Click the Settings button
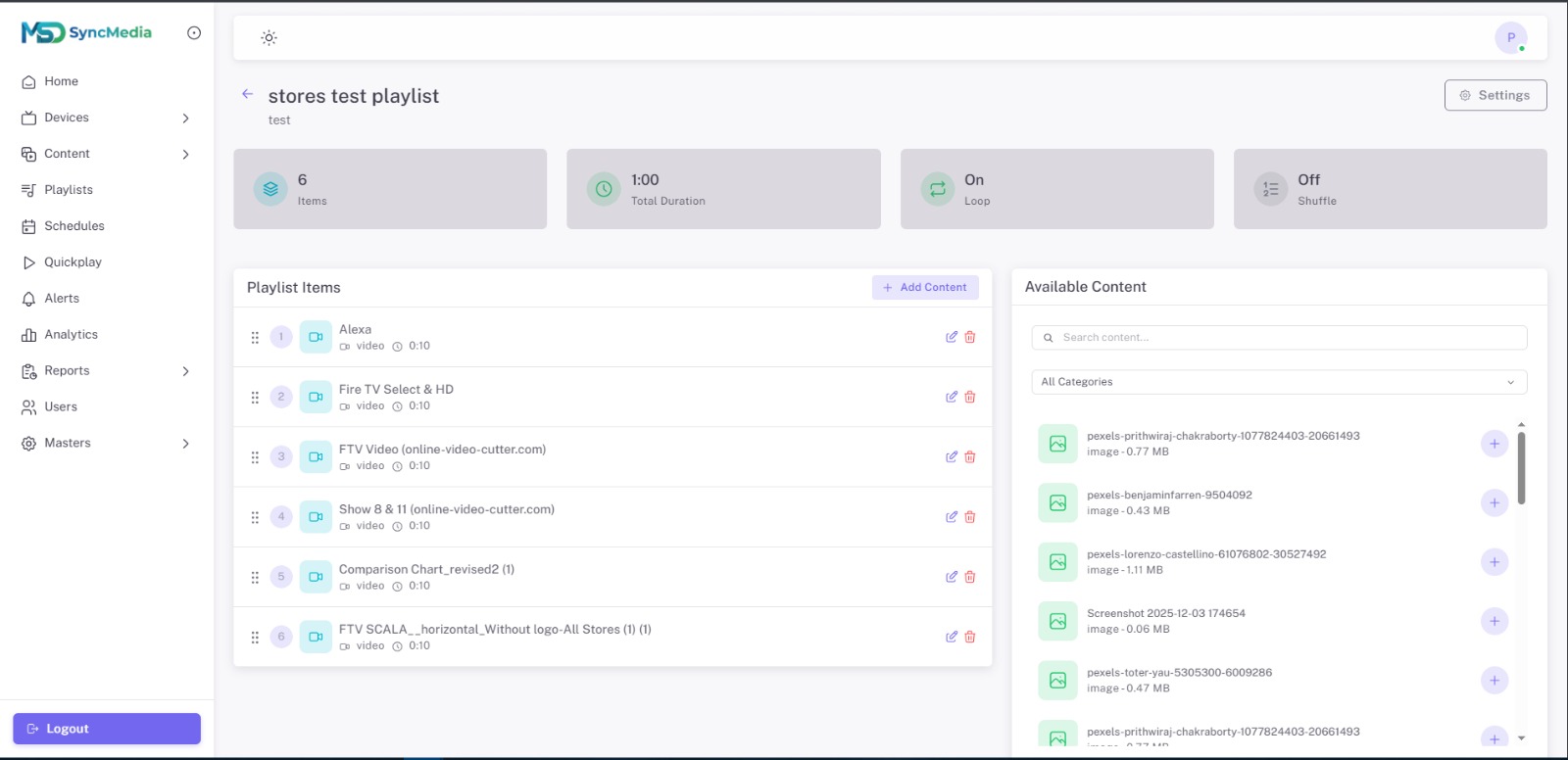Screen dimensions: 1568x760 point(1495,95)
